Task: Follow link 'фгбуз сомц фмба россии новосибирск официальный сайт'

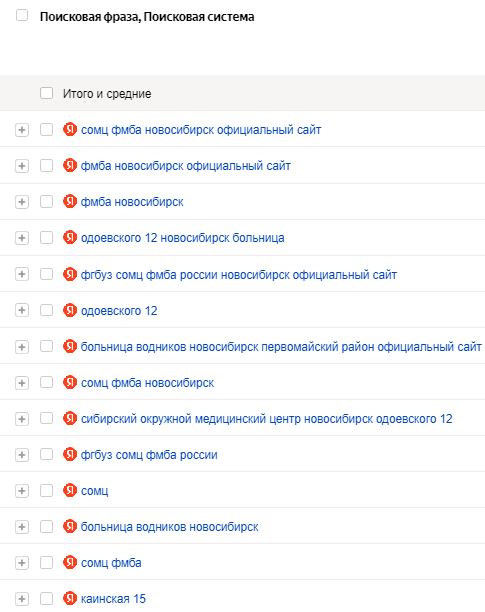Action: pos(239,275)
